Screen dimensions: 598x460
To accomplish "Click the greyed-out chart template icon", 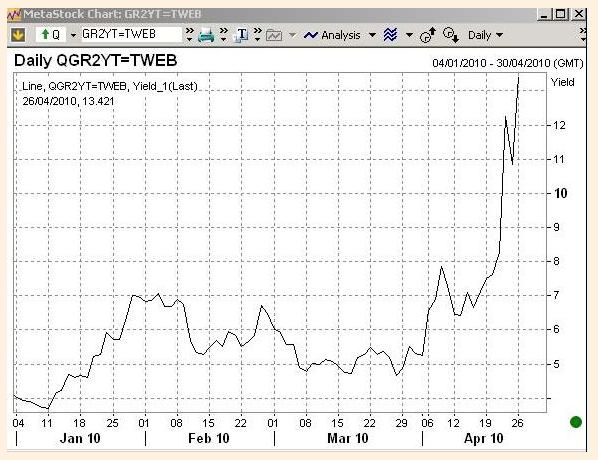I will pyautogui.click(x=274, y=35).
